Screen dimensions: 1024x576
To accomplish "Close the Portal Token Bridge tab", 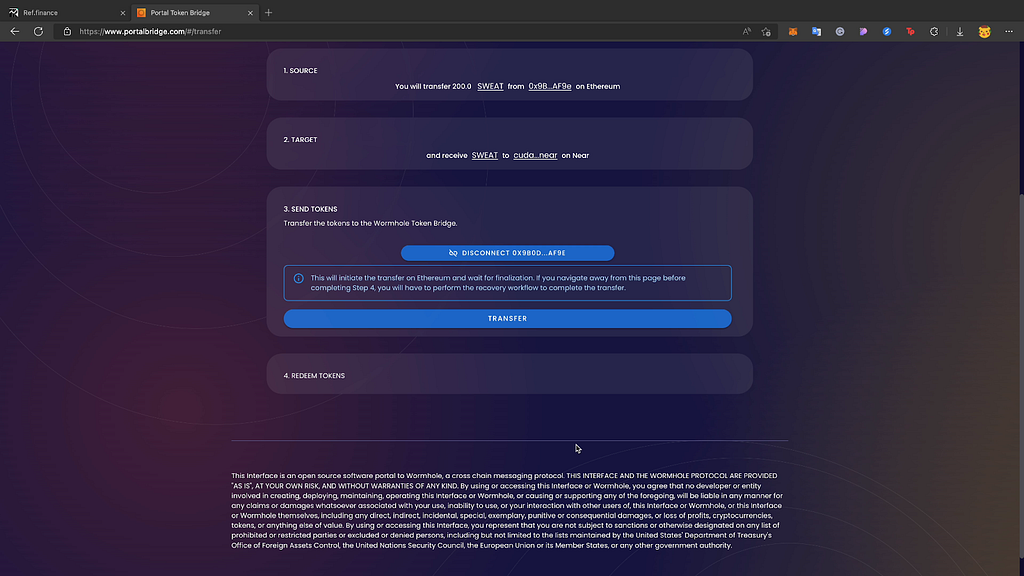I will click(x=250, y=13).
